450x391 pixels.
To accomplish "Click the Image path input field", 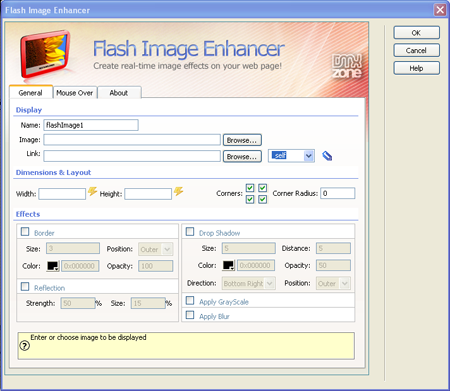I will click(132, 140).
